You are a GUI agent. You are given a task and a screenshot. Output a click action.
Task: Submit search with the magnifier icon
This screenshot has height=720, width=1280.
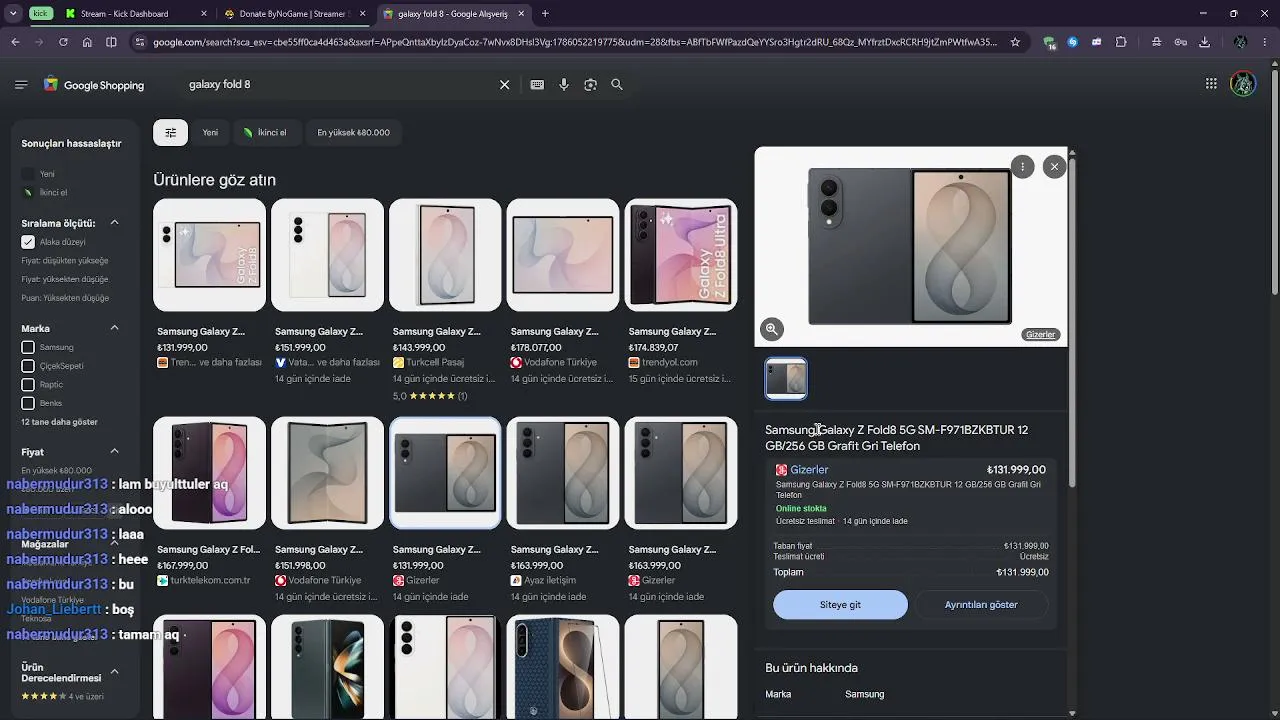click(x=617, y=85)
